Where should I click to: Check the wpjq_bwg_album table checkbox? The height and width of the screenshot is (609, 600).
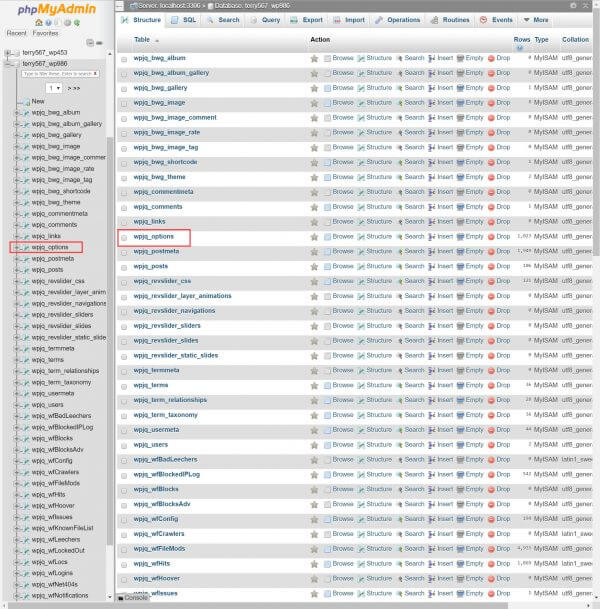click(124, 59)
